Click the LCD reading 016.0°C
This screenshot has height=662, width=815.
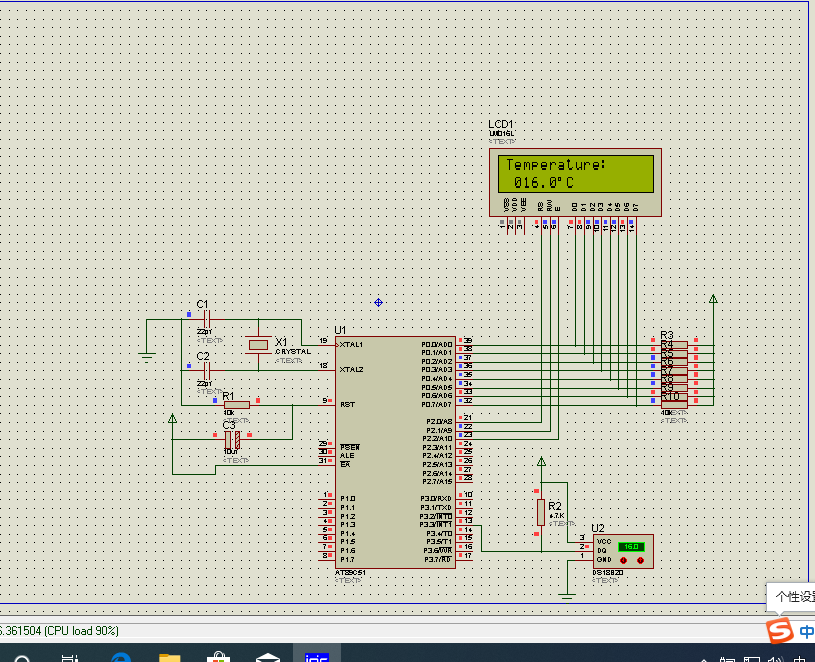[x=544, y=183]
